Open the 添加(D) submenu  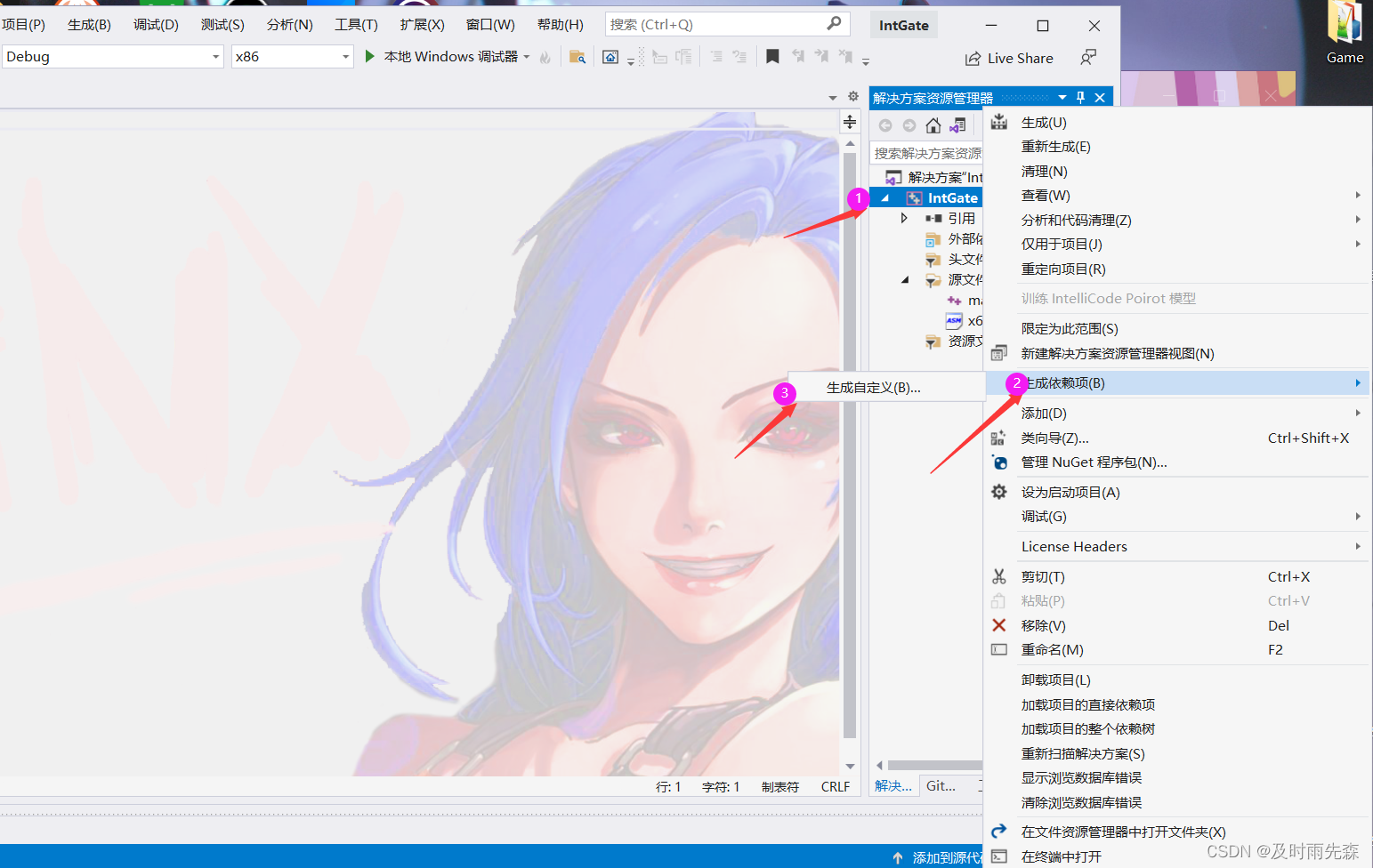pyautogui.click(x=1176, y=414)
